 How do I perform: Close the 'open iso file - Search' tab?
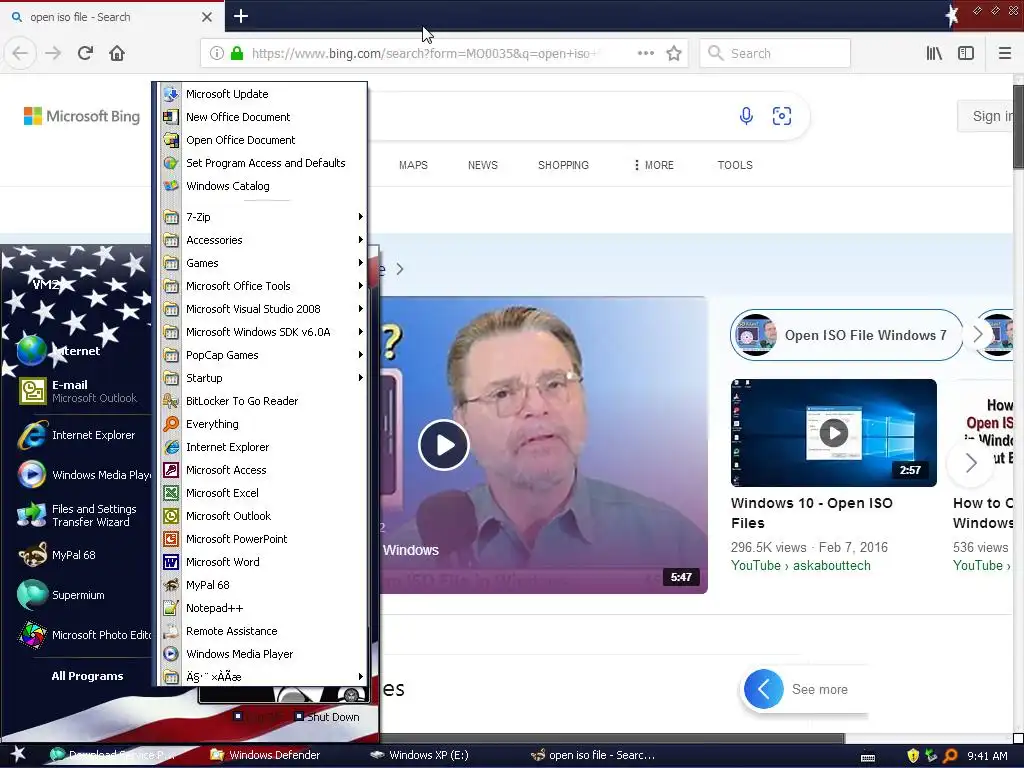click(x=206, y=17)
